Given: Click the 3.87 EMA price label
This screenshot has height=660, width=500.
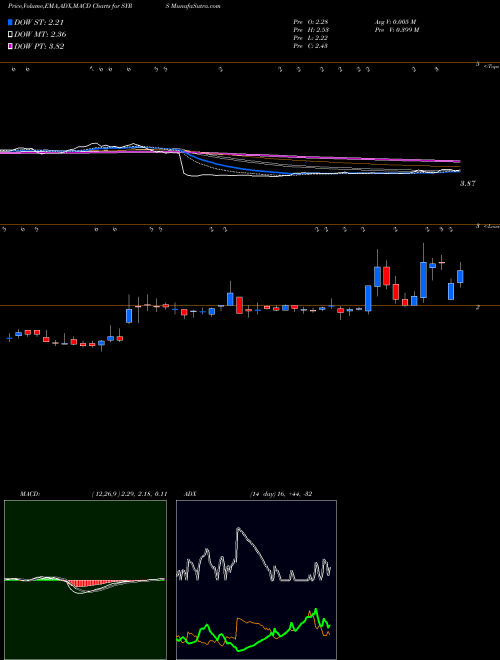Looking at the screenshot, I should 468,184.
